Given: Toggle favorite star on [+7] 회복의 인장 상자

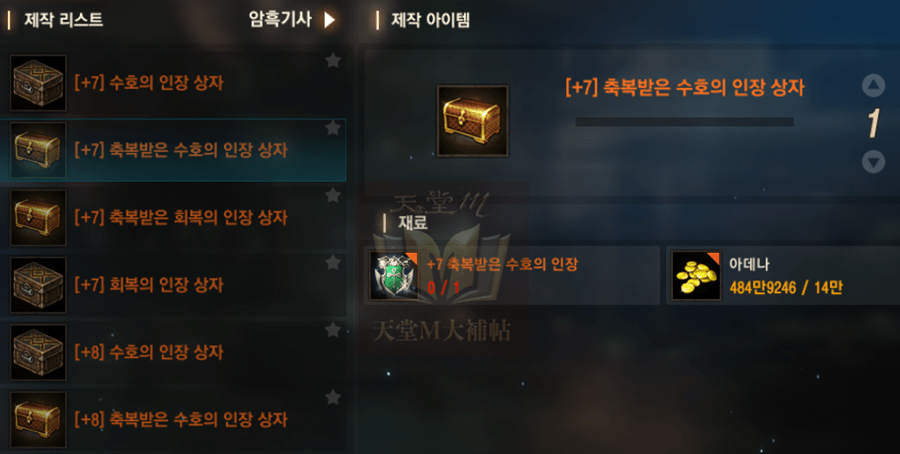Looking at the screenshot, I should [333, 263].
